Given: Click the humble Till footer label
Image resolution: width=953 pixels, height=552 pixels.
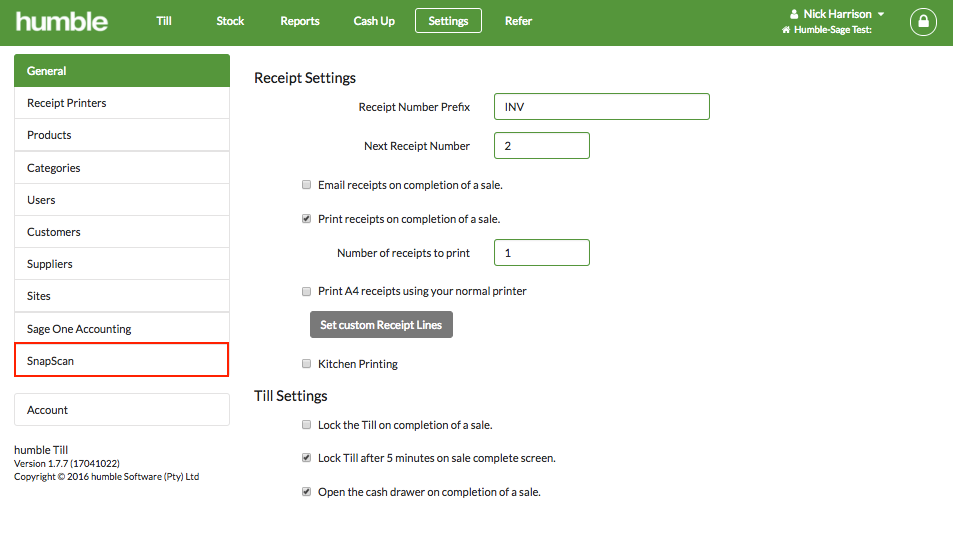Looking at the screenshot, I should click(x=41, y=450).
